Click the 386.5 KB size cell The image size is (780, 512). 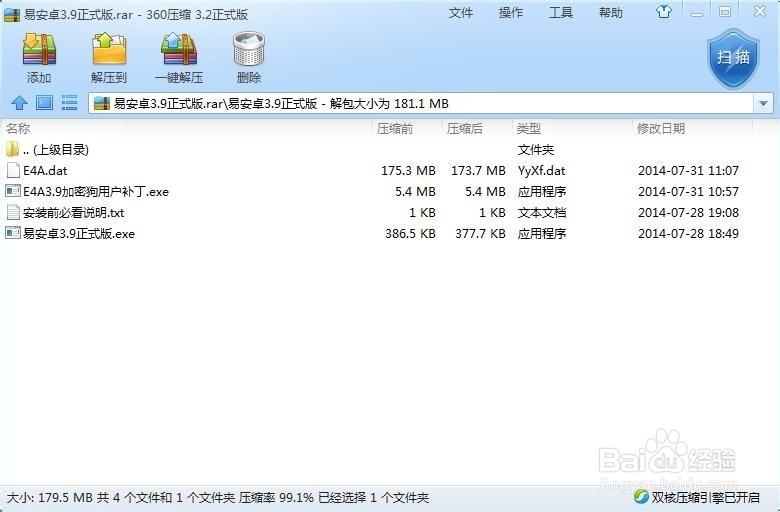pos(410,233)
